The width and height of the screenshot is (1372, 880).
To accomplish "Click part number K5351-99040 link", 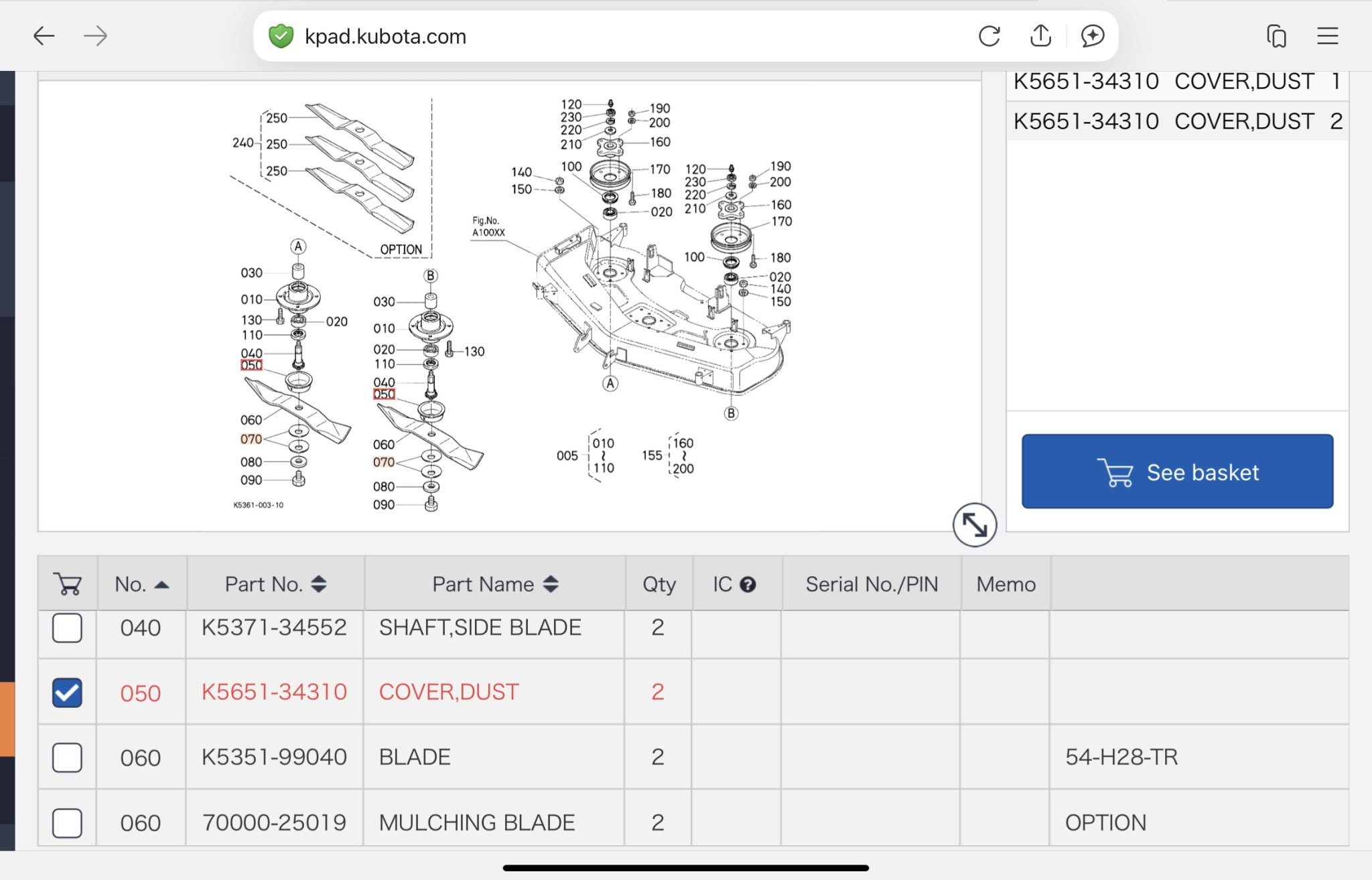I will tap(274, 757).
